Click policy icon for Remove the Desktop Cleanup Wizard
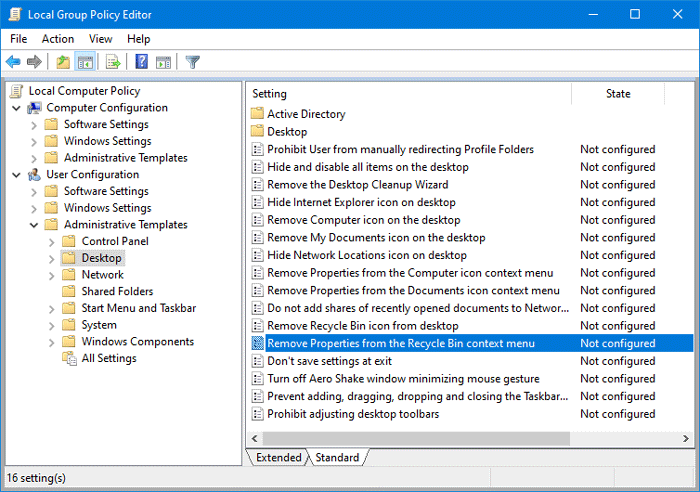The image size is (700, 492). point(257,184)
